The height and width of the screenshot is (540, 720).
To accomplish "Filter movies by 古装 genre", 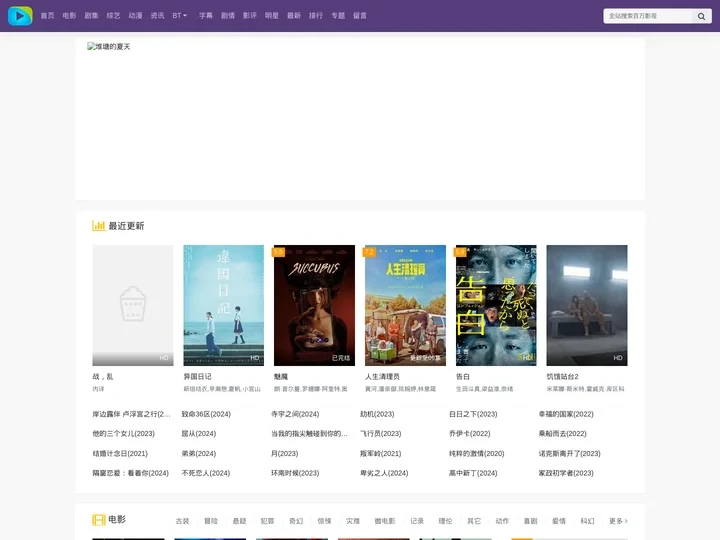I will tap(182, 521).
